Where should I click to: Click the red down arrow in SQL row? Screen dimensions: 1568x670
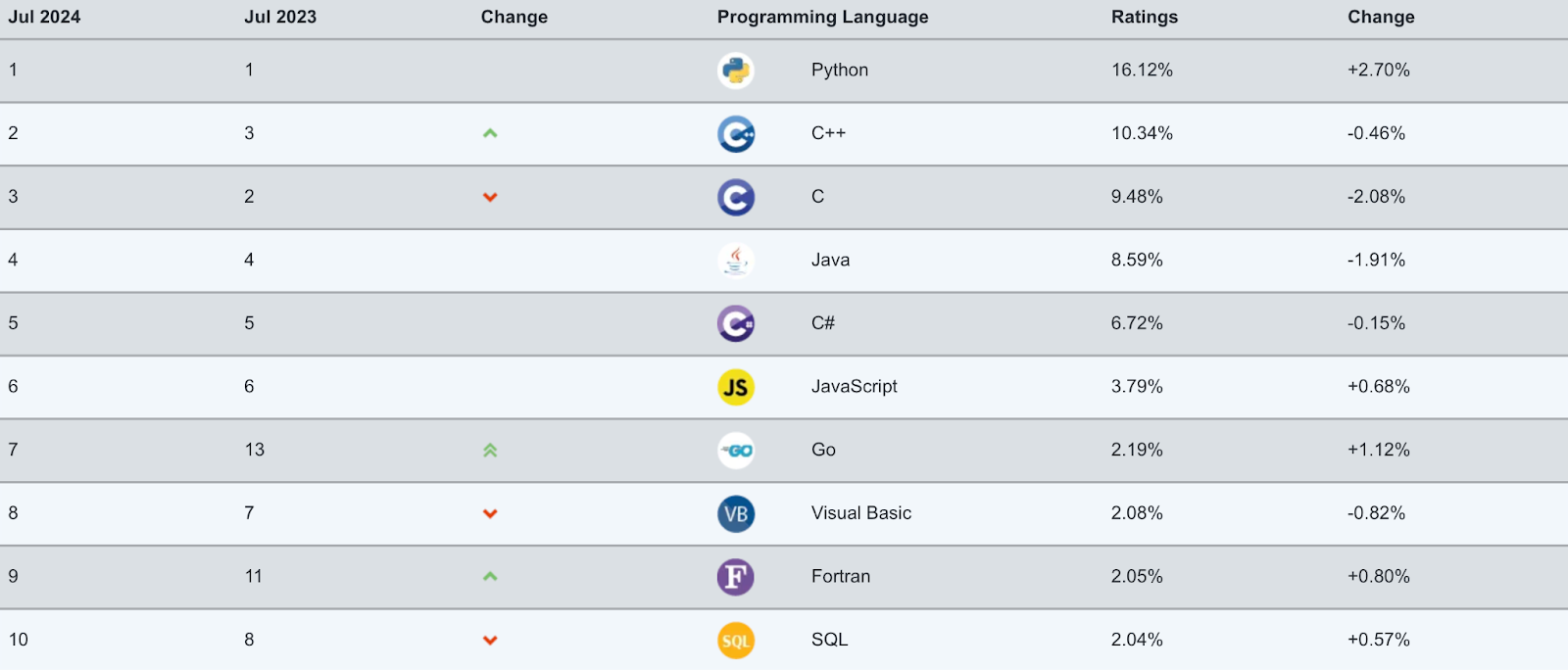click(x=490, y=641)
